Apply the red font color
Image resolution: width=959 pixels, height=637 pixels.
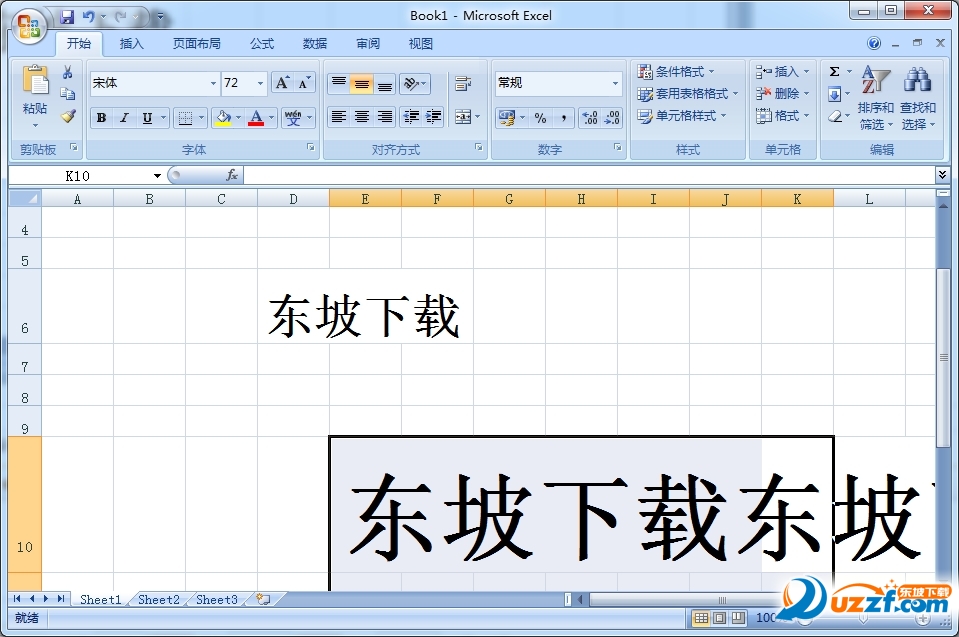click(x=256, y=117)
